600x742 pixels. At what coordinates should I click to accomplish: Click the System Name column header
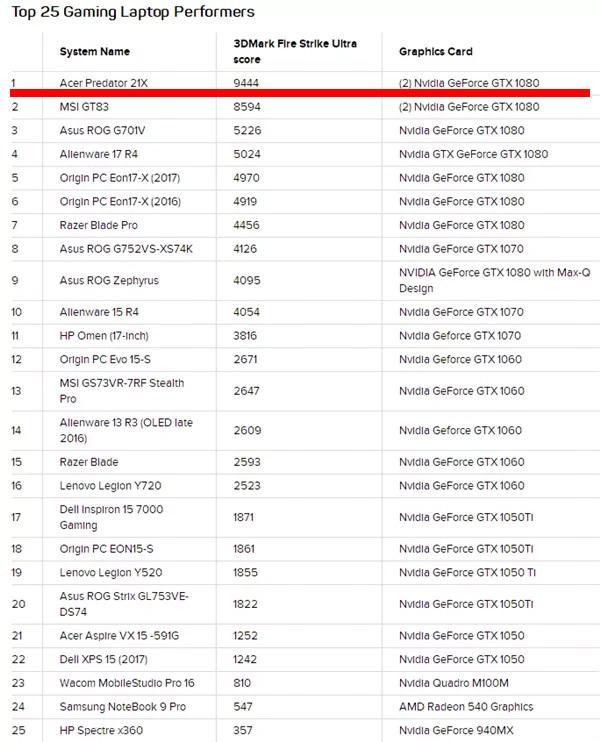point(94,51)
